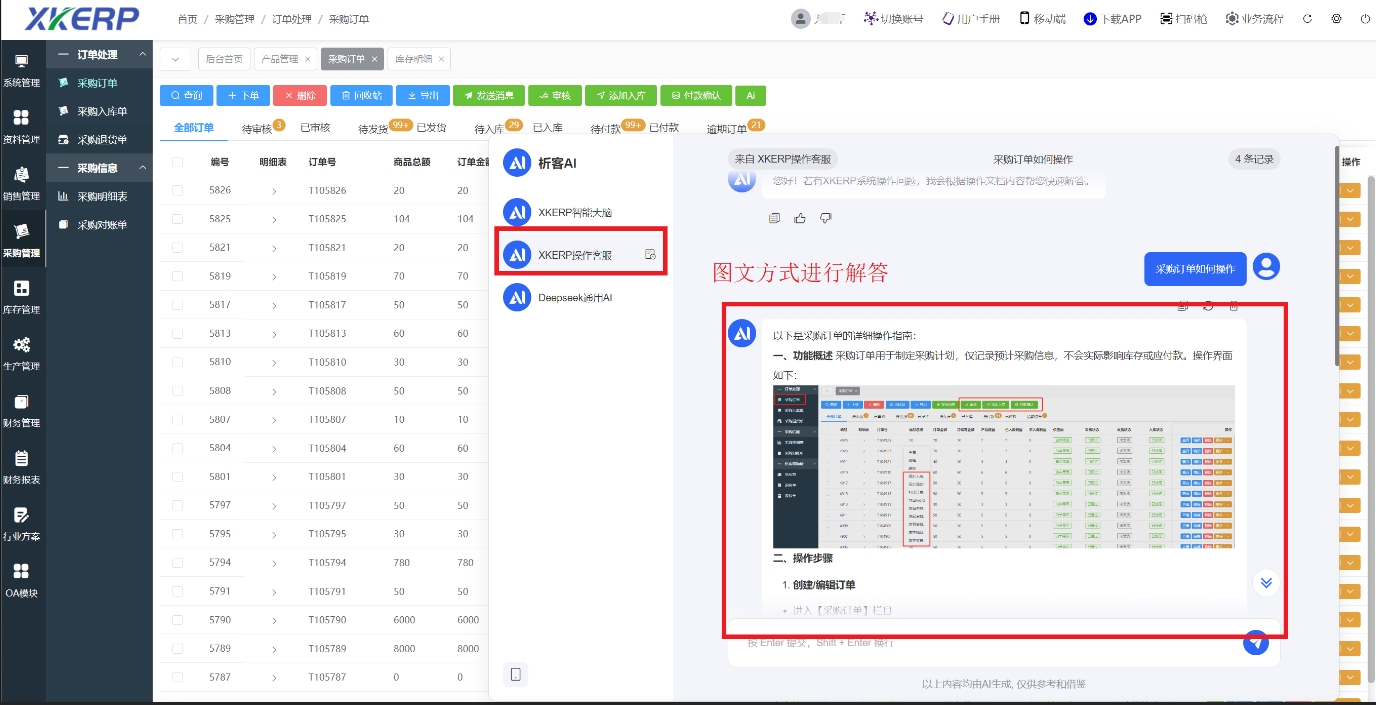Select the checkbox for order T105810
The image size is (1376, 705).
179,361
